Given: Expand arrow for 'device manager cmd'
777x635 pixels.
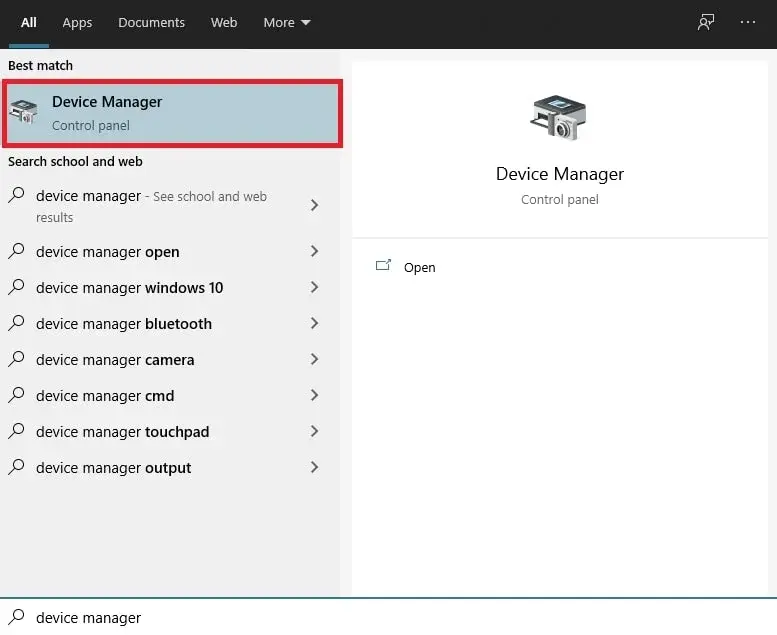Looking at the screenshot, I should [314, 395].
